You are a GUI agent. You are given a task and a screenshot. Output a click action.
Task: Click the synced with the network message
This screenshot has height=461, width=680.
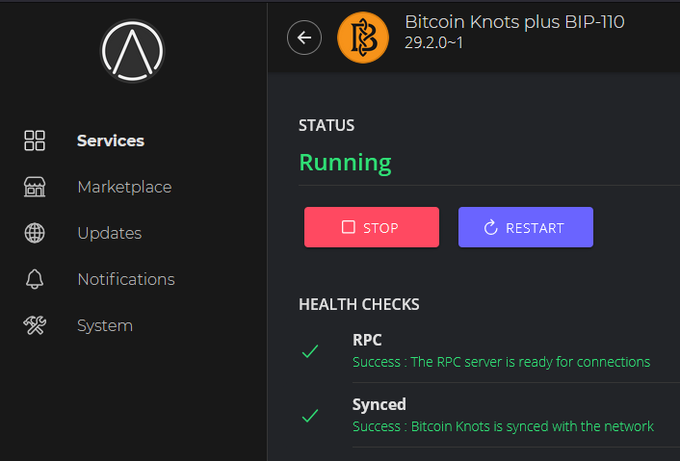pos(503,427)
